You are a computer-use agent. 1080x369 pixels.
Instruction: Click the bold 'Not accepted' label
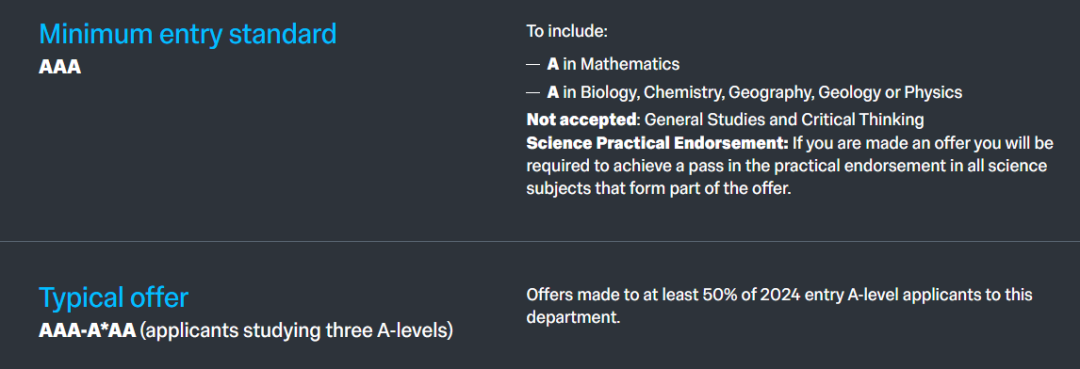pyautogui.click(x=581, y=120)
